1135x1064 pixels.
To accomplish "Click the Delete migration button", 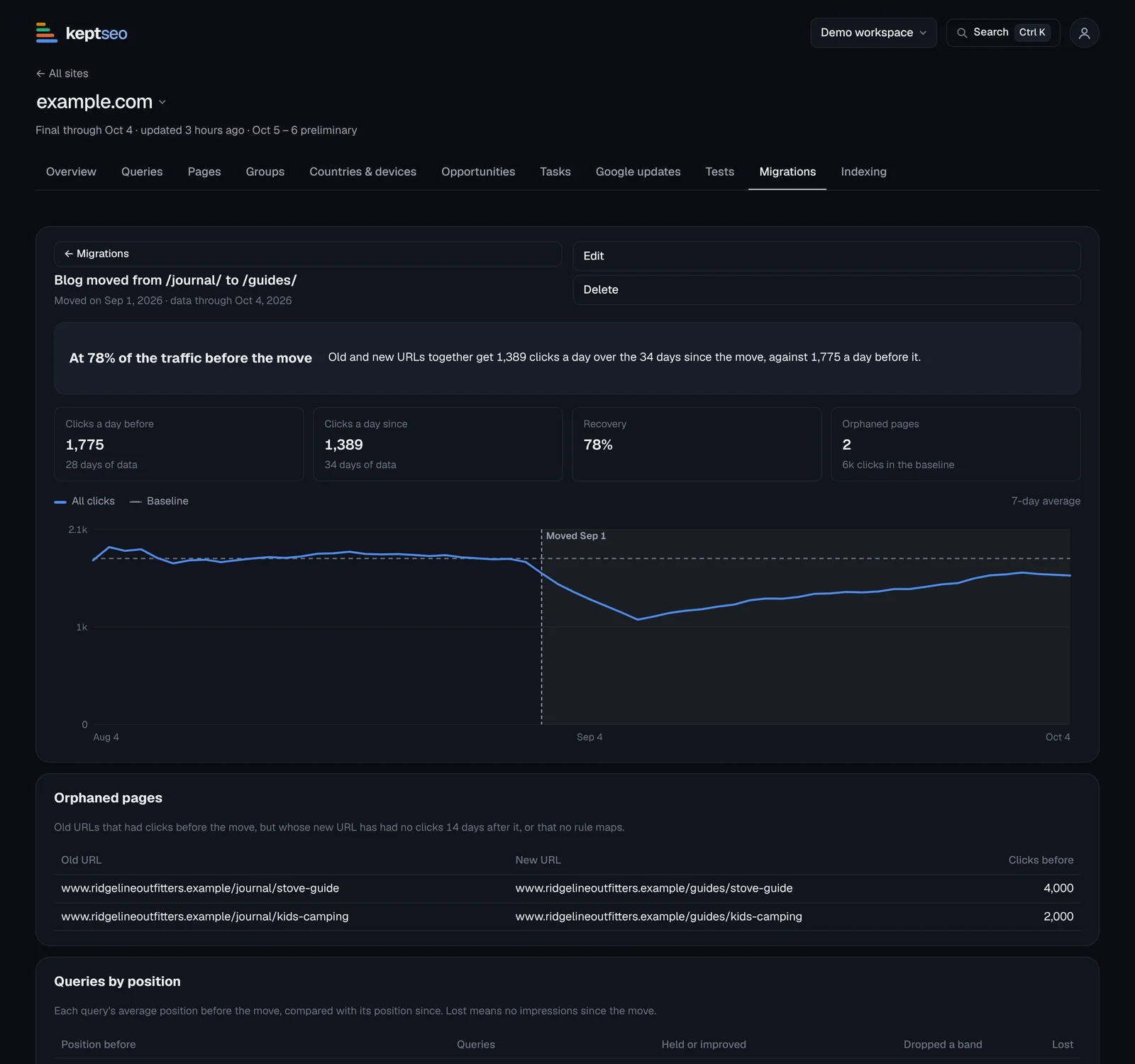I will (826, 290).
